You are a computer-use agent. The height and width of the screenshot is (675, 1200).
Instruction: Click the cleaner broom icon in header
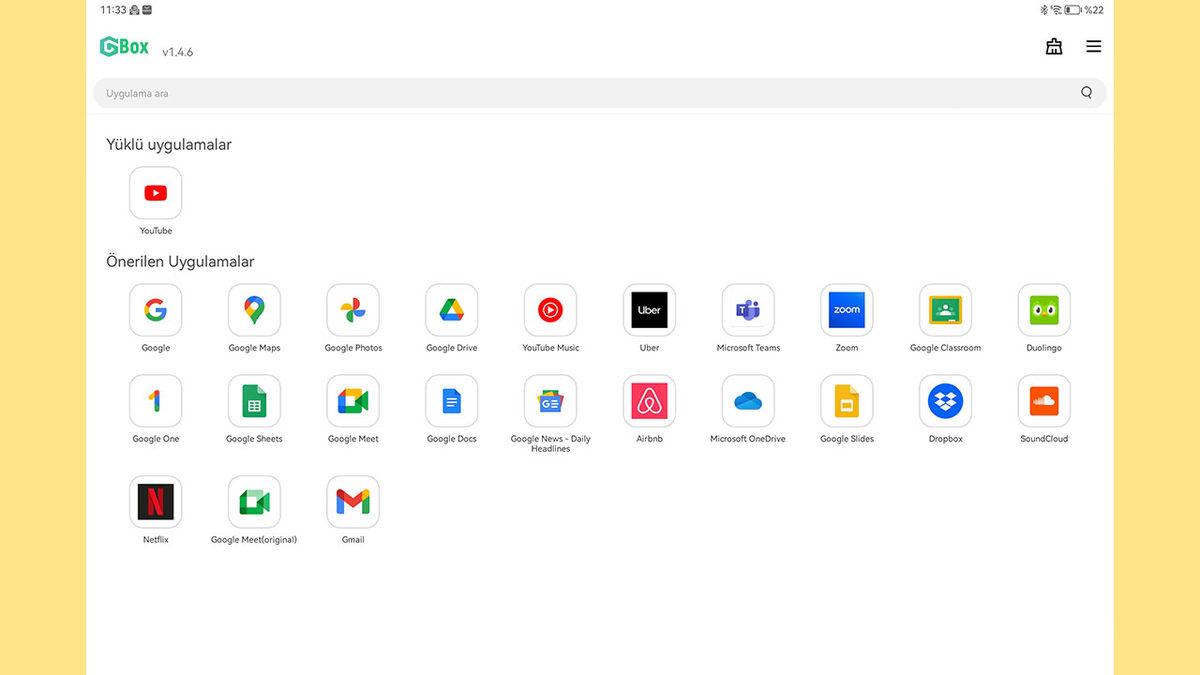point(1054,46)
